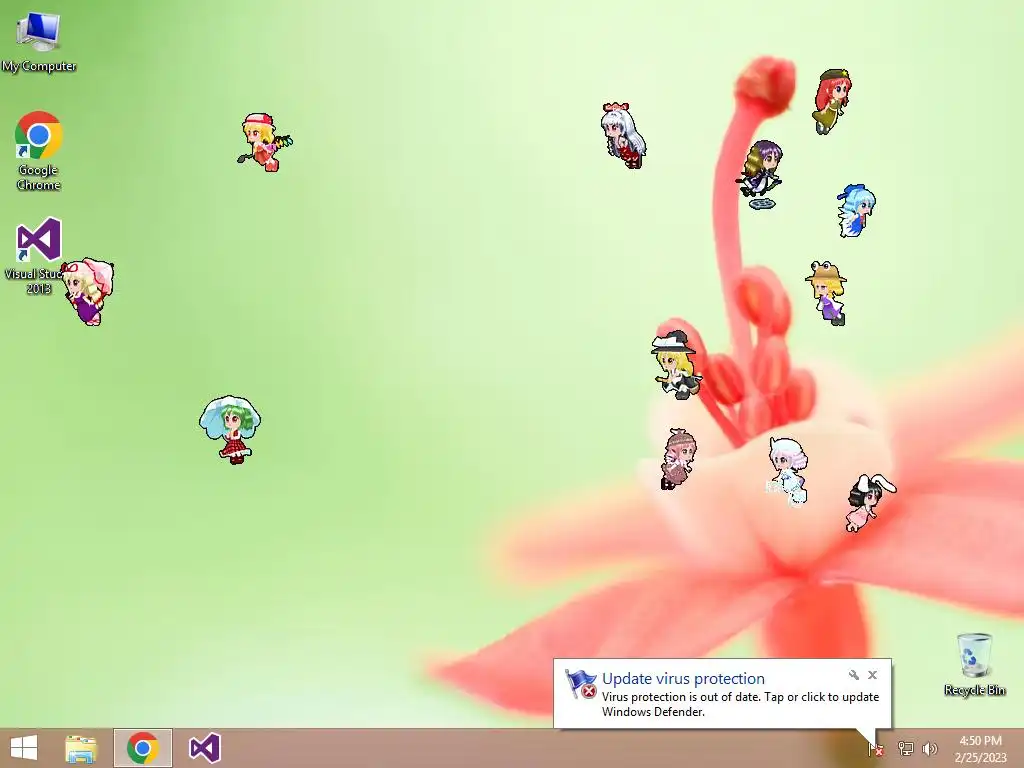The width and height of the screenshot is (1024, 768).
Task: Click the green-haired character holding a parasol
Action: pyautogui.click(x=230, y=429)
